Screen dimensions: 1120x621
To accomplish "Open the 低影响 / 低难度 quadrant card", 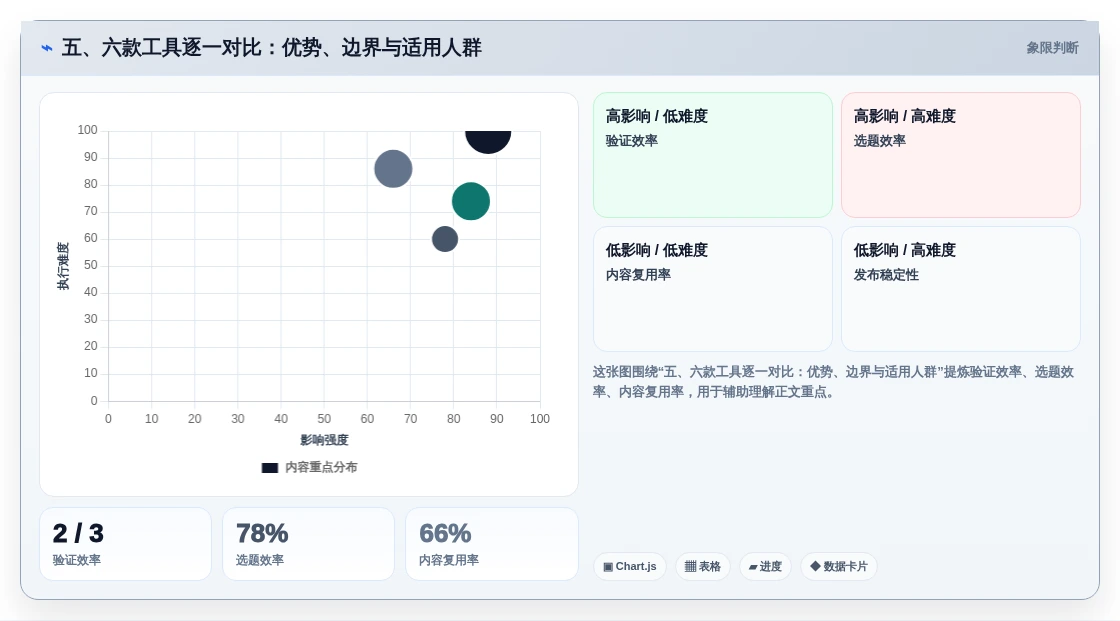I will point(713,289).
